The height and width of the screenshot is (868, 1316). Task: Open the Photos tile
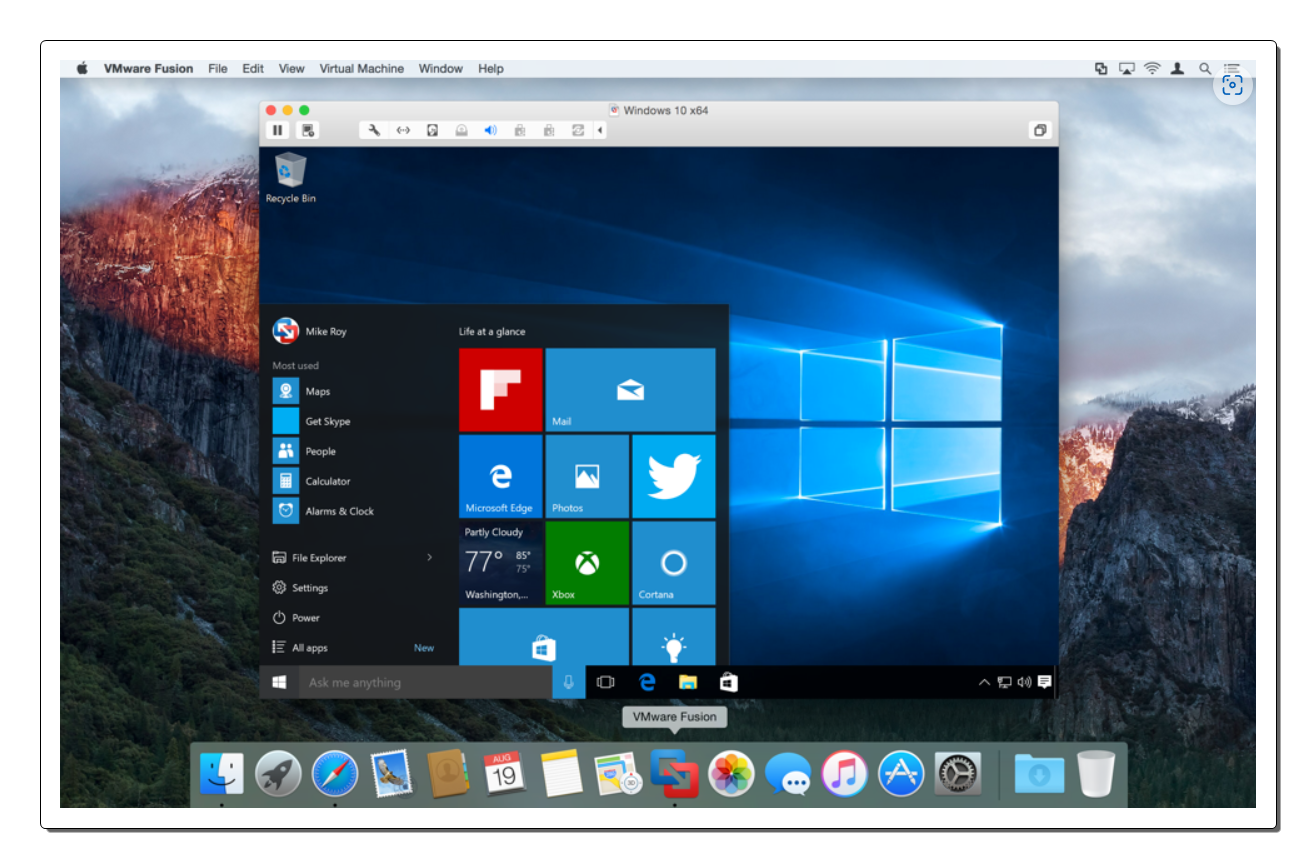click(x=587, y=476)
